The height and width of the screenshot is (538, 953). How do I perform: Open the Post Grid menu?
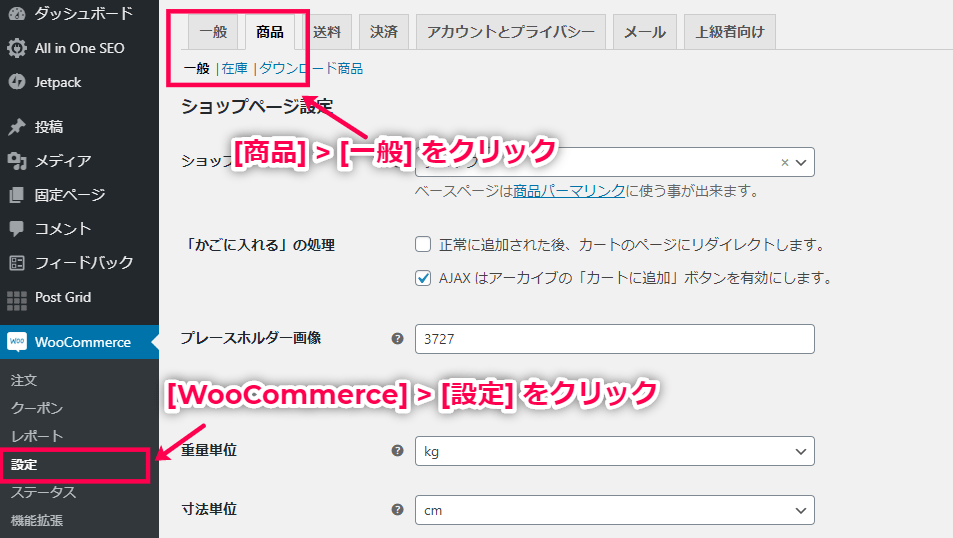(x=79, y=297)
